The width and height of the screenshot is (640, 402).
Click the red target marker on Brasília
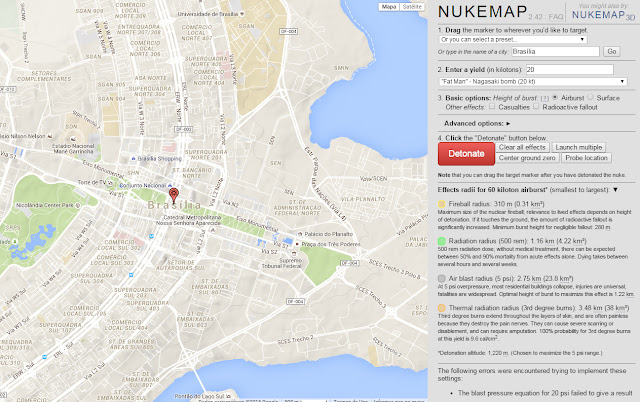(x=173, y=195)
